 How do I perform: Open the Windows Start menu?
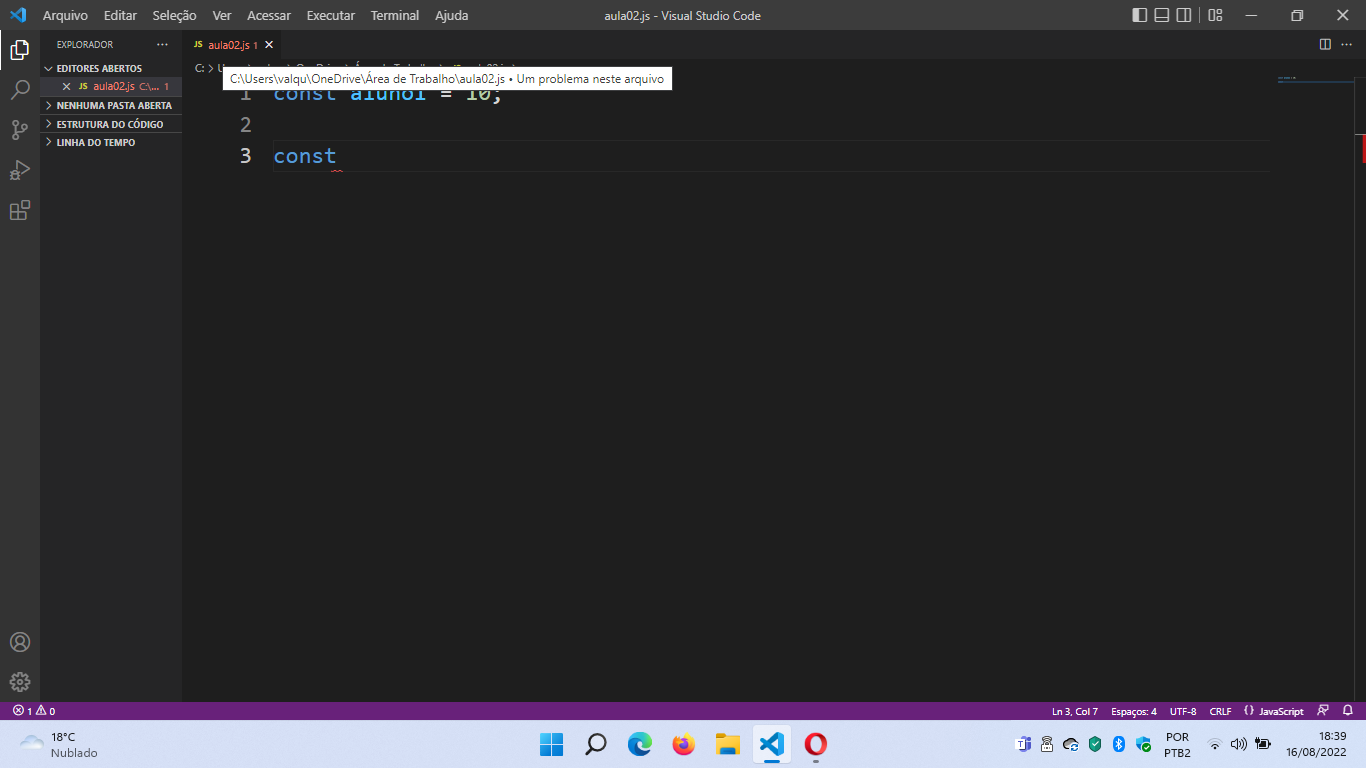click(551, 744)
